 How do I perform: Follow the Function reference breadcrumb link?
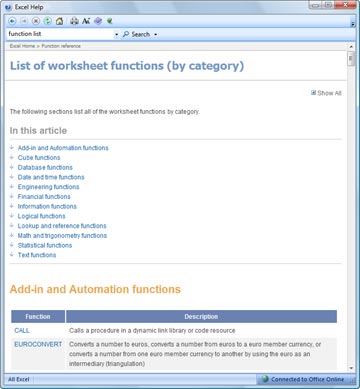[61, 46]
